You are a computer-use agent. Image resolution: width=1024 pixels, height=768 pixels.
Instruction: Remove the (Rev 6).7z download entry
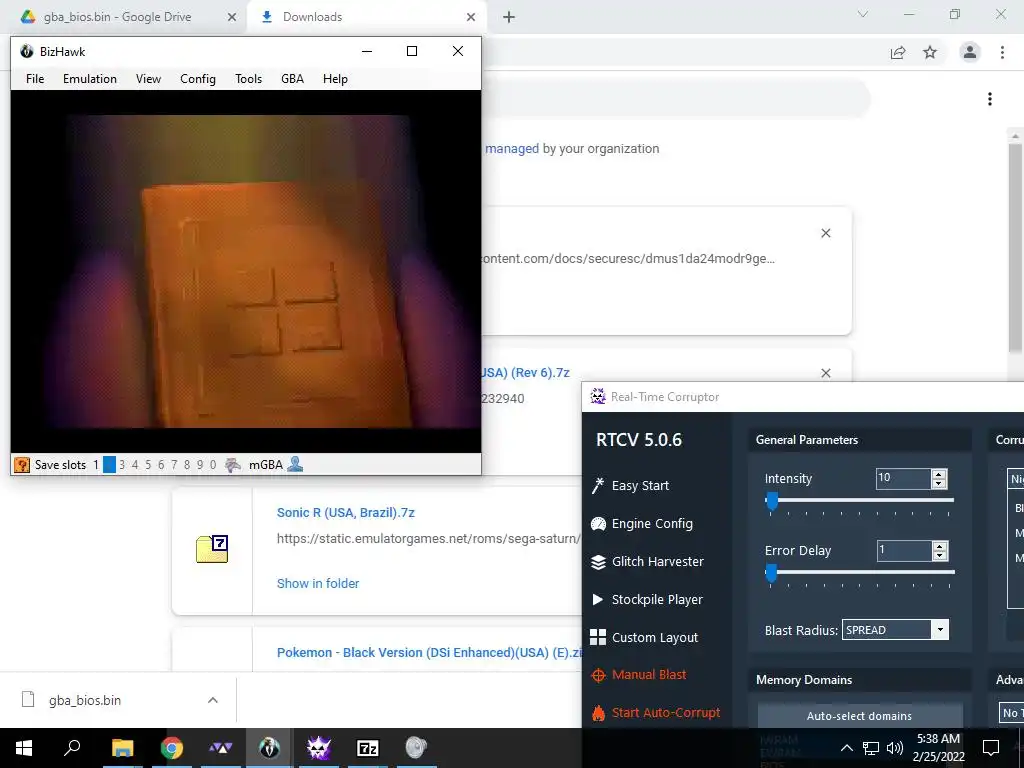pyautogui.click(x=825, y=373)
